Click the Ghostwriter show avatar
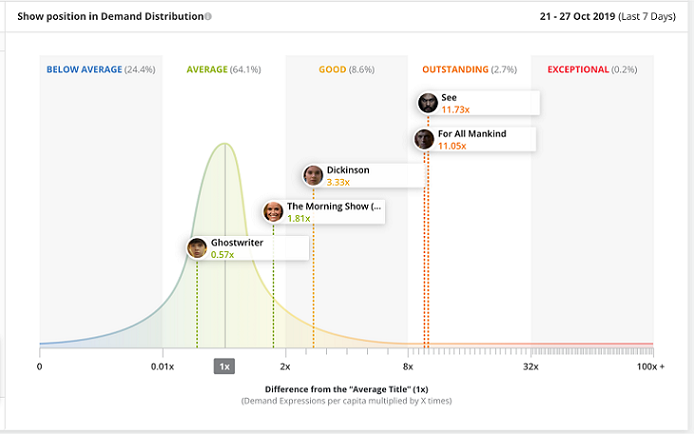Screen dimensions: 694x434 (x=197, y=248)
